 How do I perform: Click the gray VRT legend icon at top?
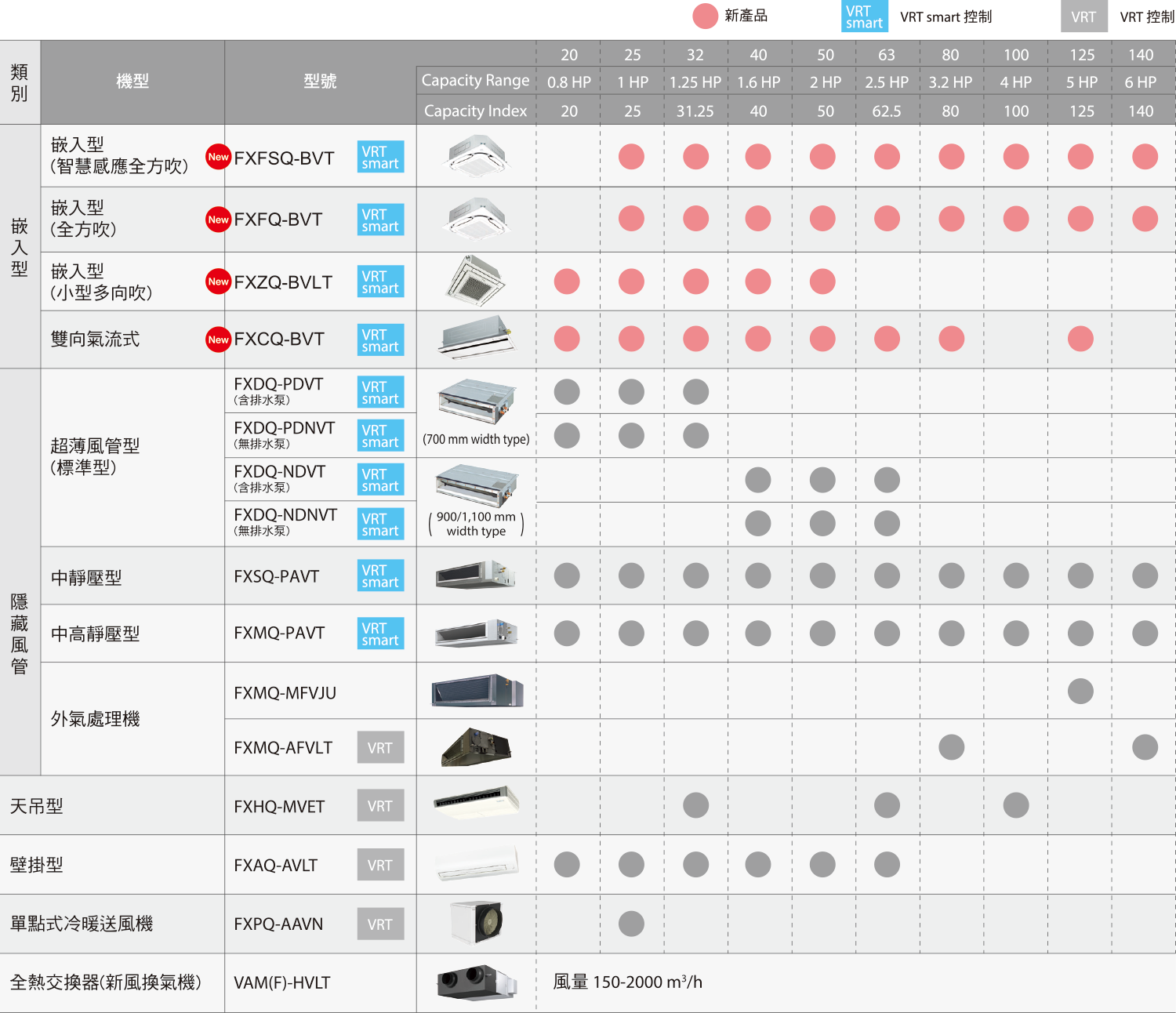pos(1083,16)
